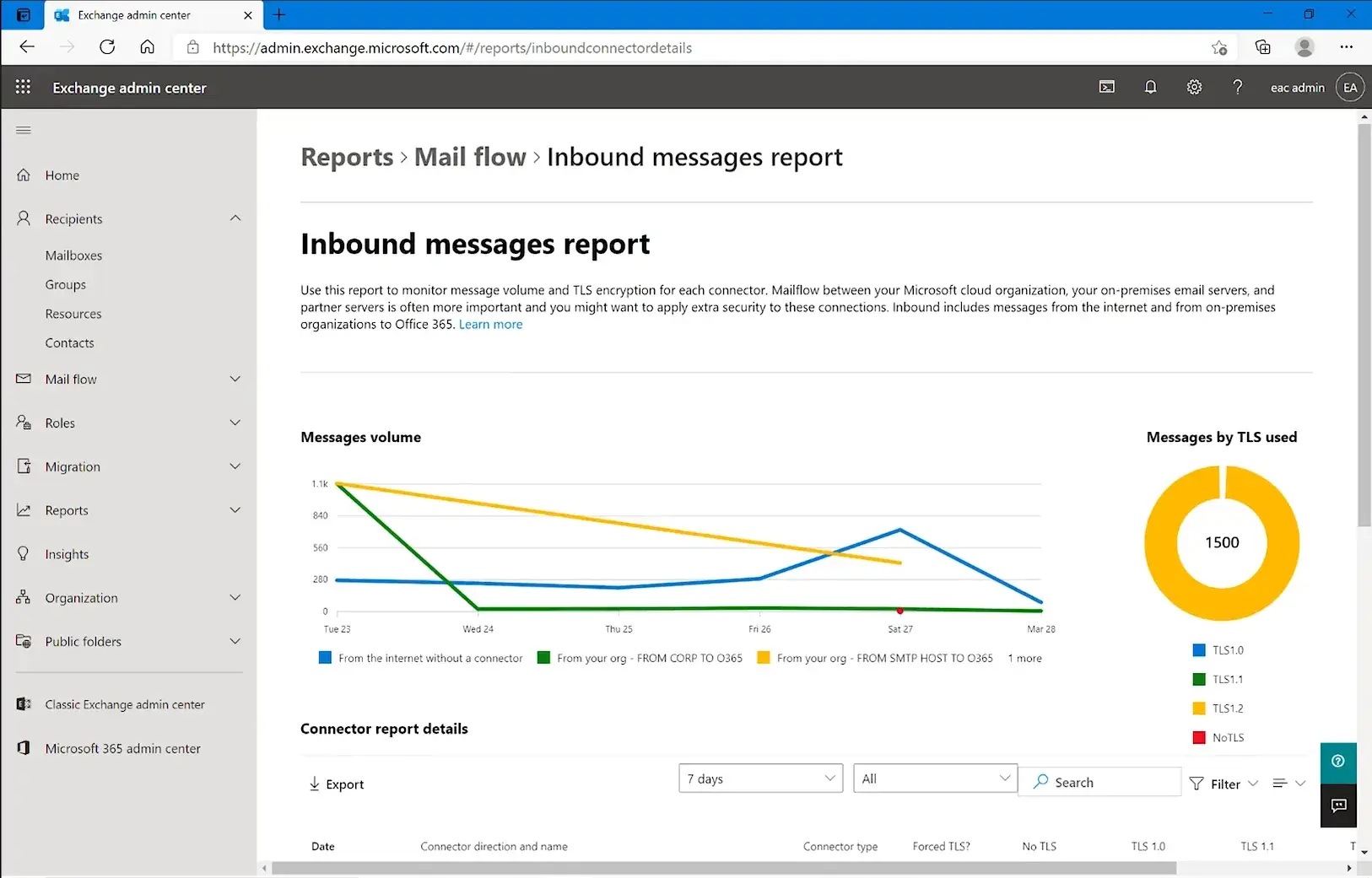
Task: Open the '7 days' time range dropdown
Action: click(x=759, y=778)
